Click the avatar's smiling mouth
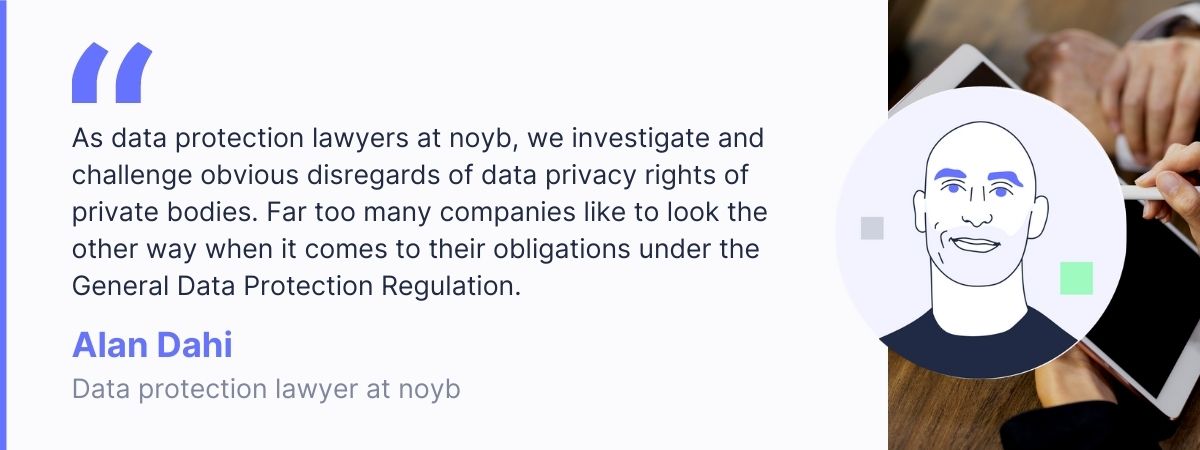 (x=975, y=244)
